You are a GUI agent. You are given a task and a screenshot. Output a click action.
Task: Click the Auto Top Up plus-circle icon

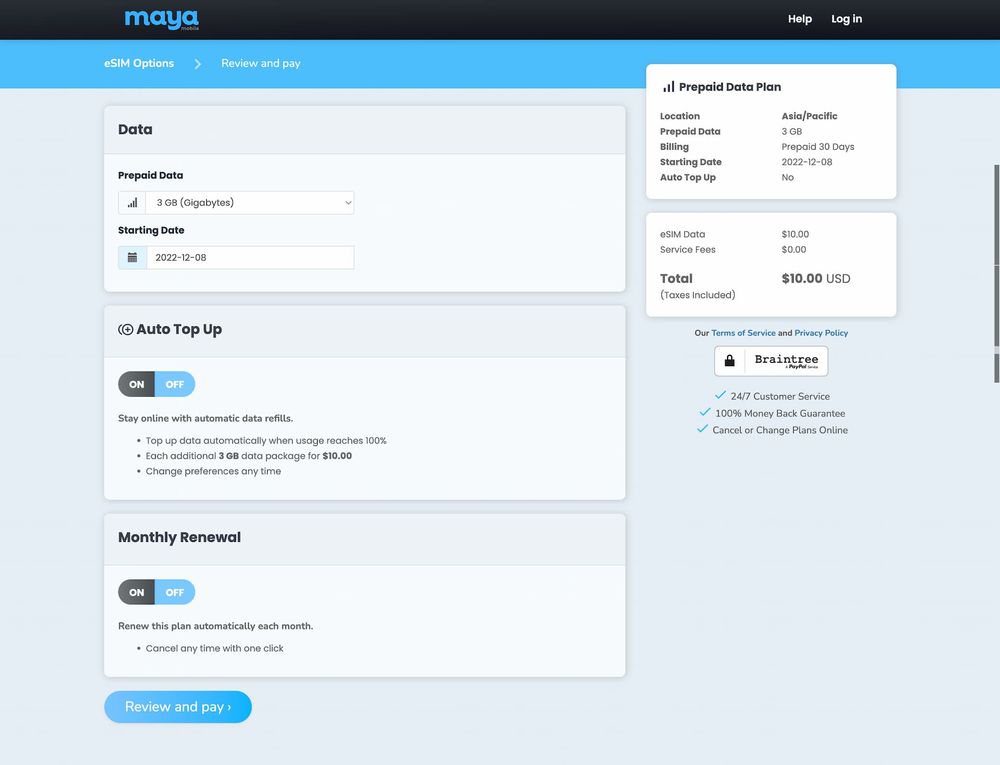[126, 330]
